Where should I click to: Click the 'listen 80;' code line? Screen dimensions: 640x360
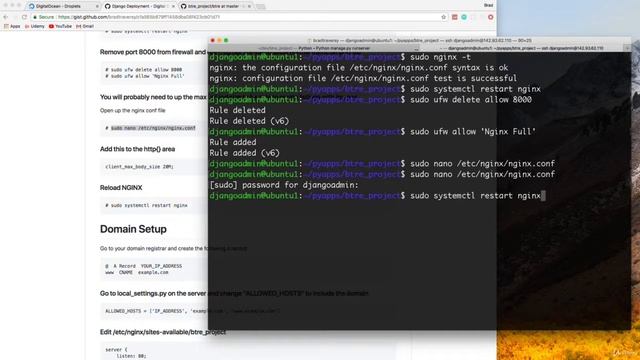tap(131, 356)
